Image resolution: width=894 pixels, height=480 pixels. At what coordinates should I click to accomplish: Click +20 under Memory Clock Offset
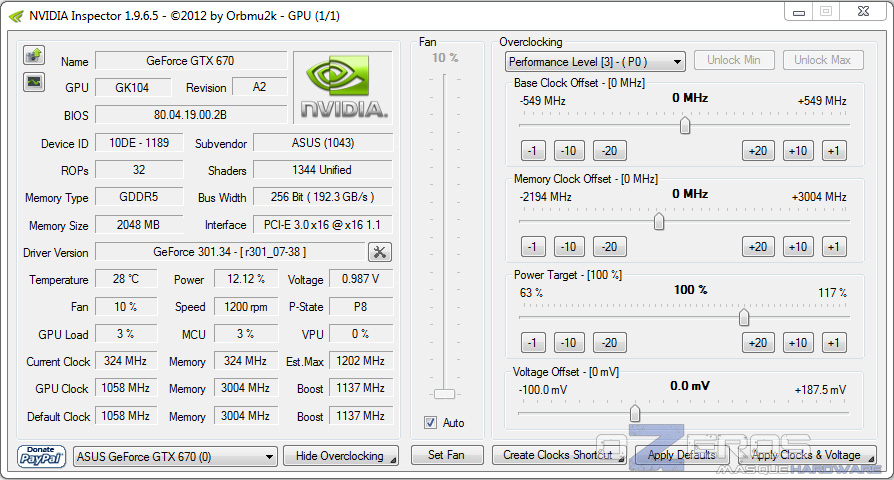[758, 247]
